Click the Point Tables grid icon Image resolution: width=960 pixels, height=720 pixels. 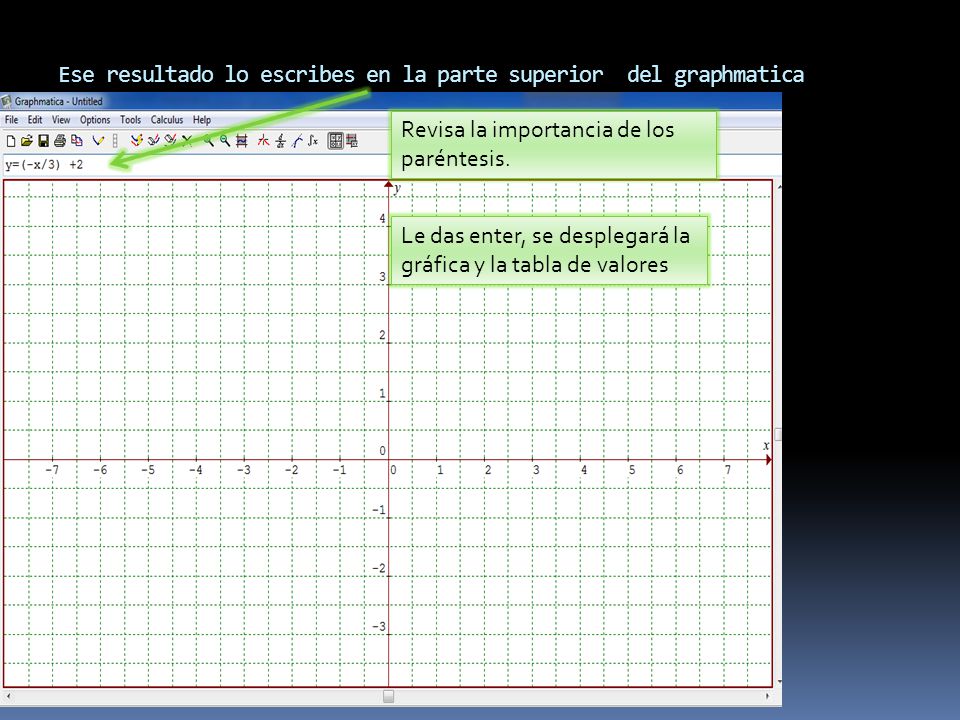[x=336, y=141]
